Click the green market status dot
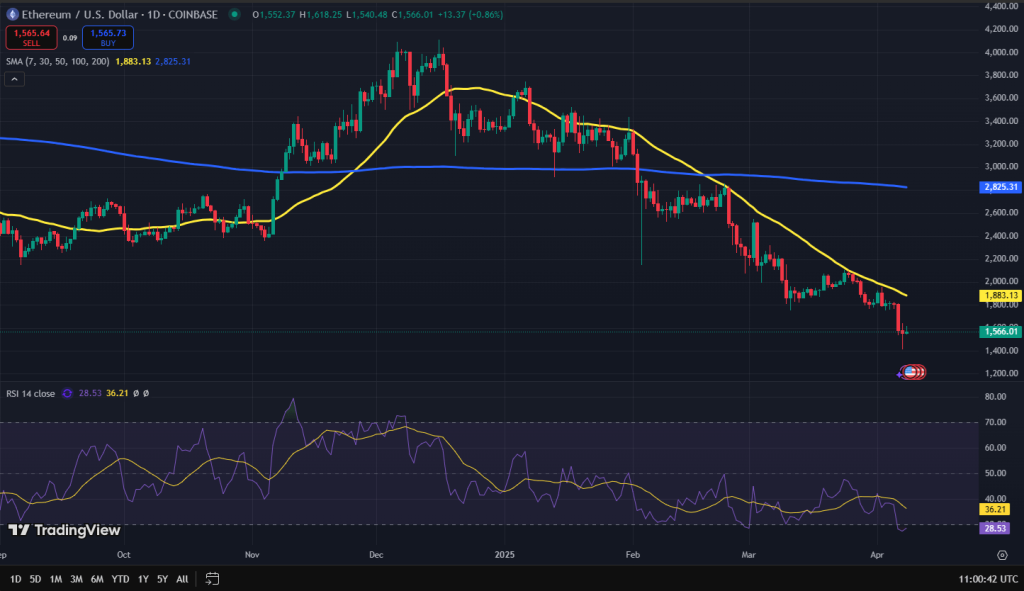 [234, 14]
